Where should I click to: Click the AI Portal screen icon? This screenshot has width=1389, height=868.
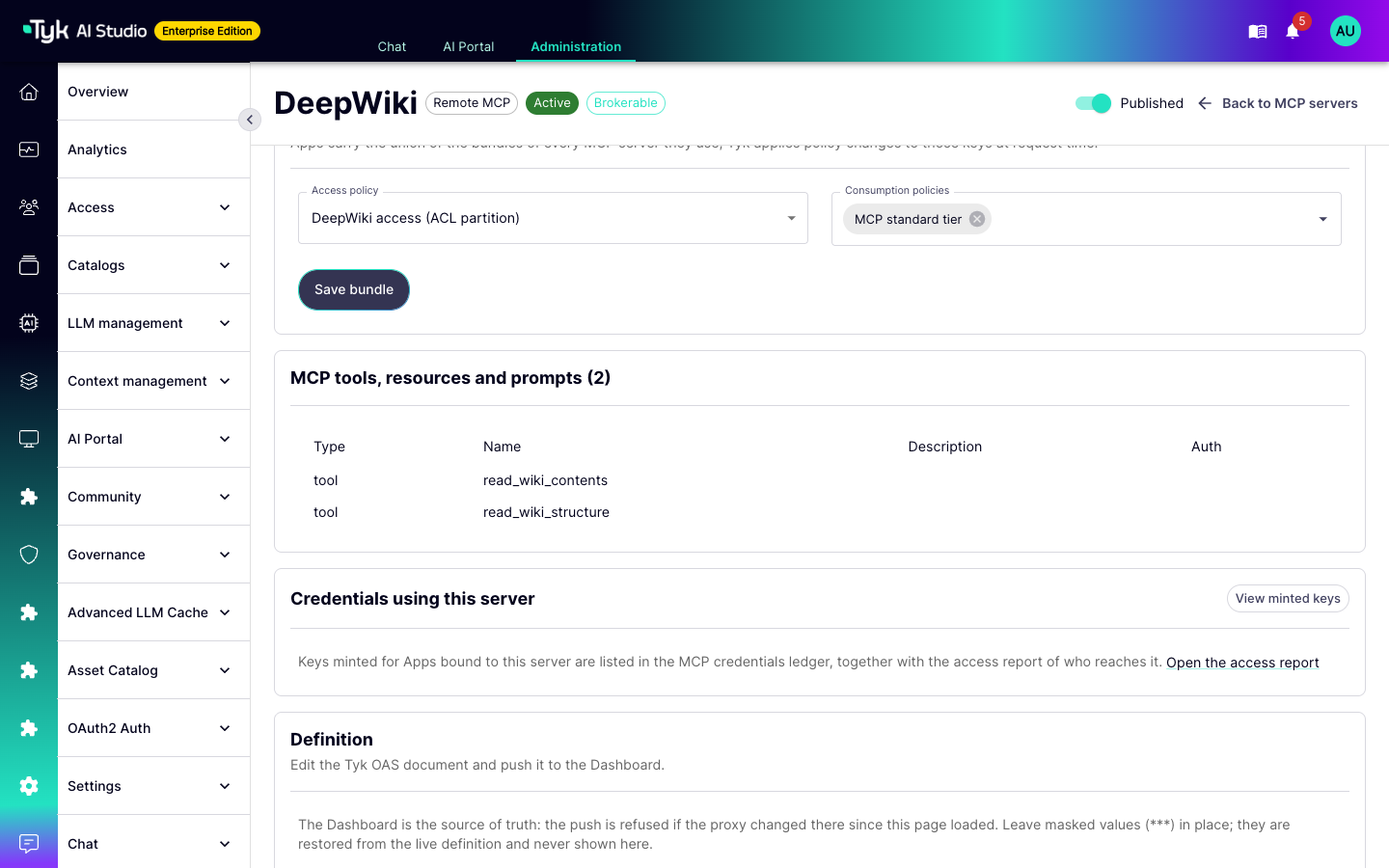pyautogui.click(x=29, y=439)
